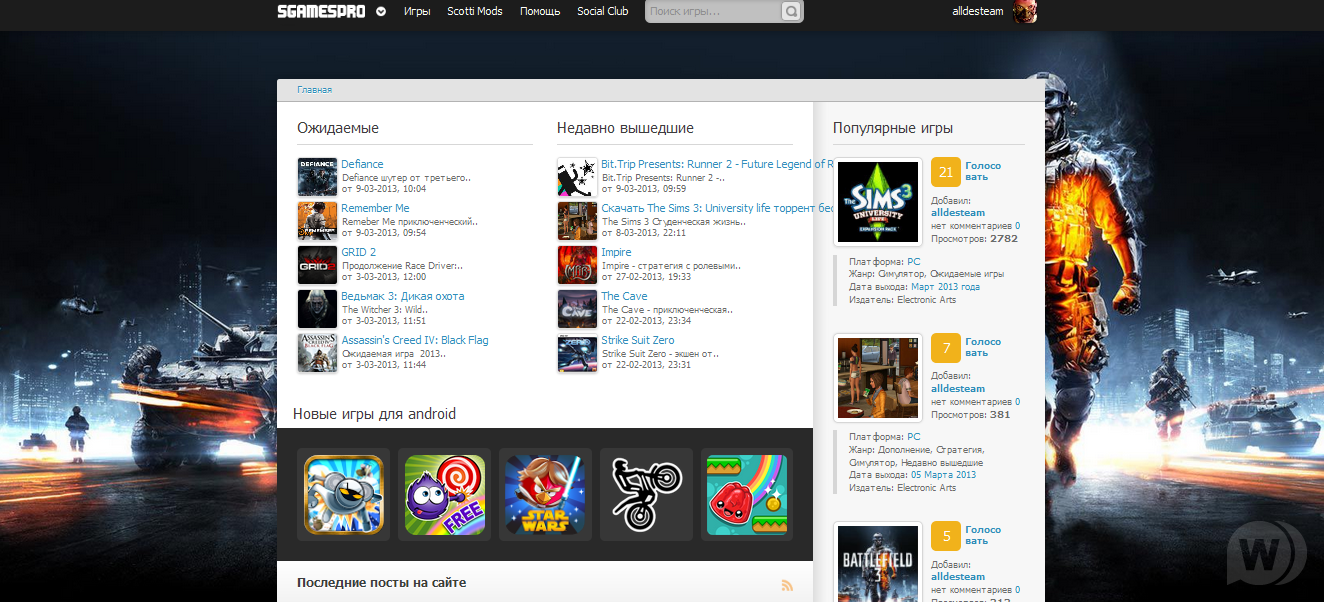Open Assassin's Creed IV: Black Flag link
Screen dimensions: 1324x602
(x=415, y=340)
